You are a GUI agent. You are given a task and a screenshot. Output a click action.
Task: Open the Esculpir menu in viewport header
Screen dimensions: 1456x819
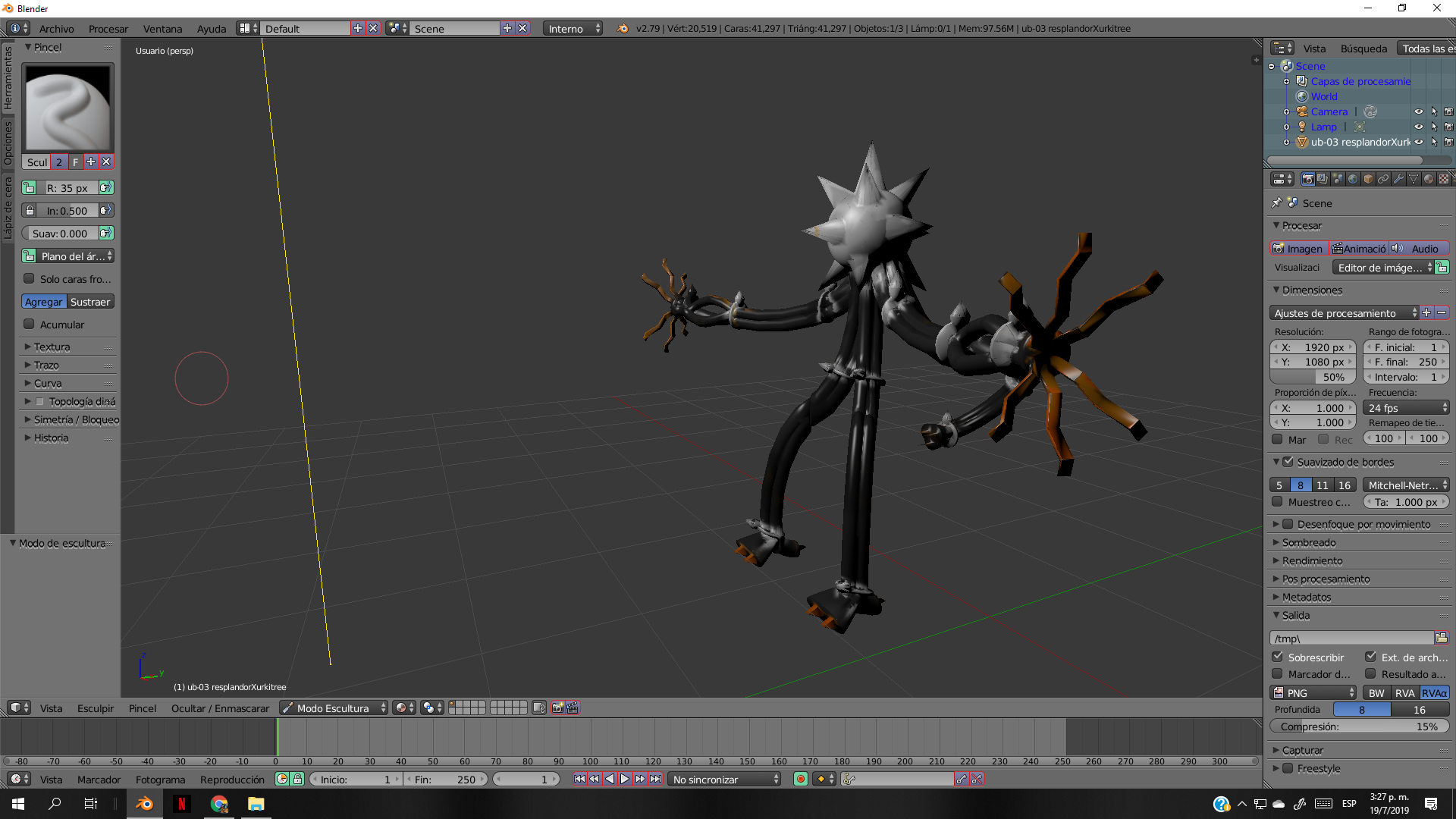click(95, 708)
